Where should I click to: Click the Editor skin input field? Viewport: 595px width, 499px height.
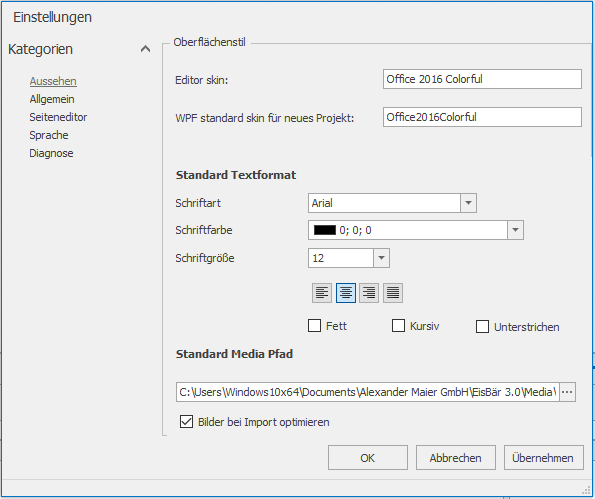[482, 79]
